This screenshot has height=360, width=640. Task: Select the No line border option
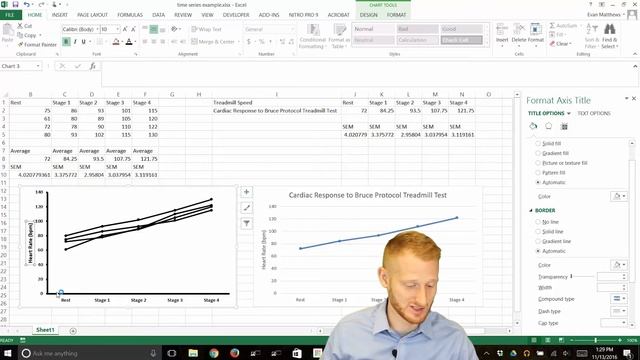point(538,222)
